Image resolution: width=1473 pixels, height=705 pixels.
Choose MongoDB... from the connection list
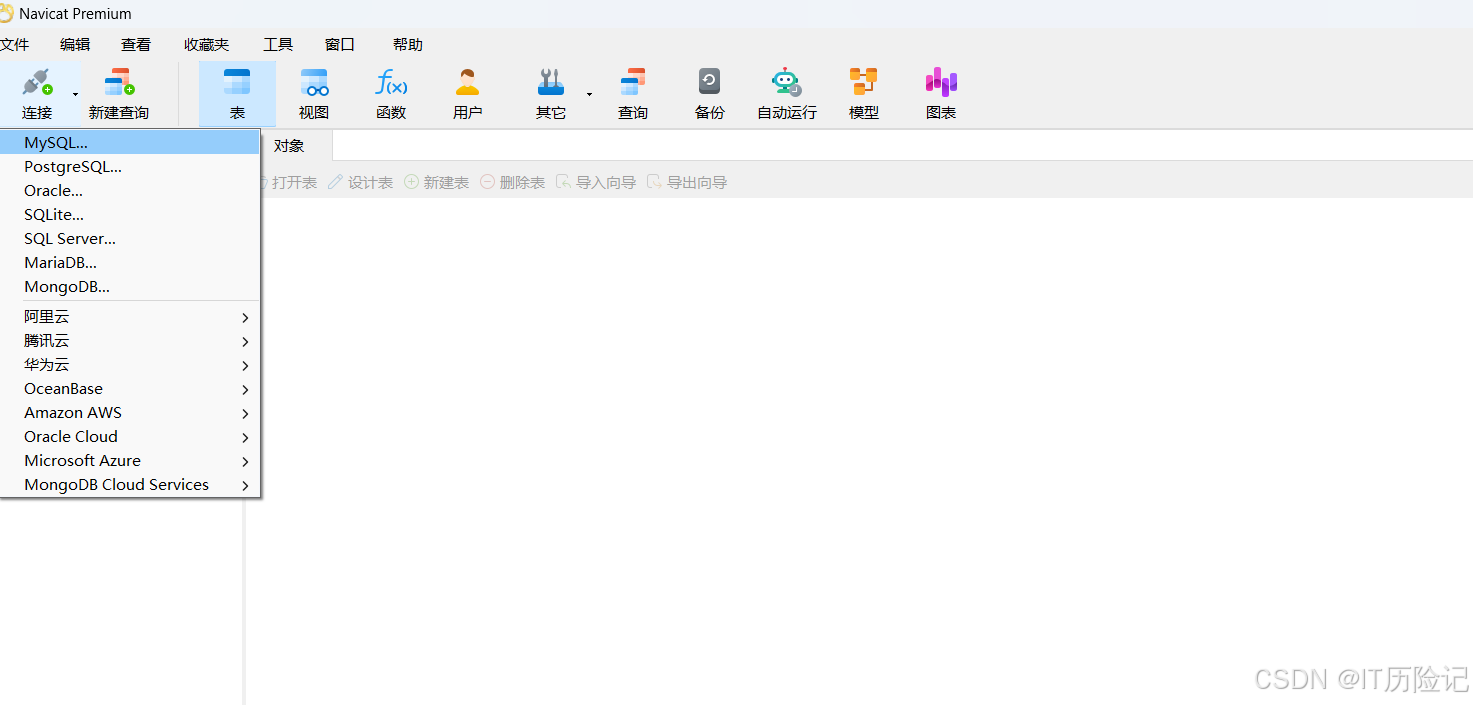[x=130, y=287]
